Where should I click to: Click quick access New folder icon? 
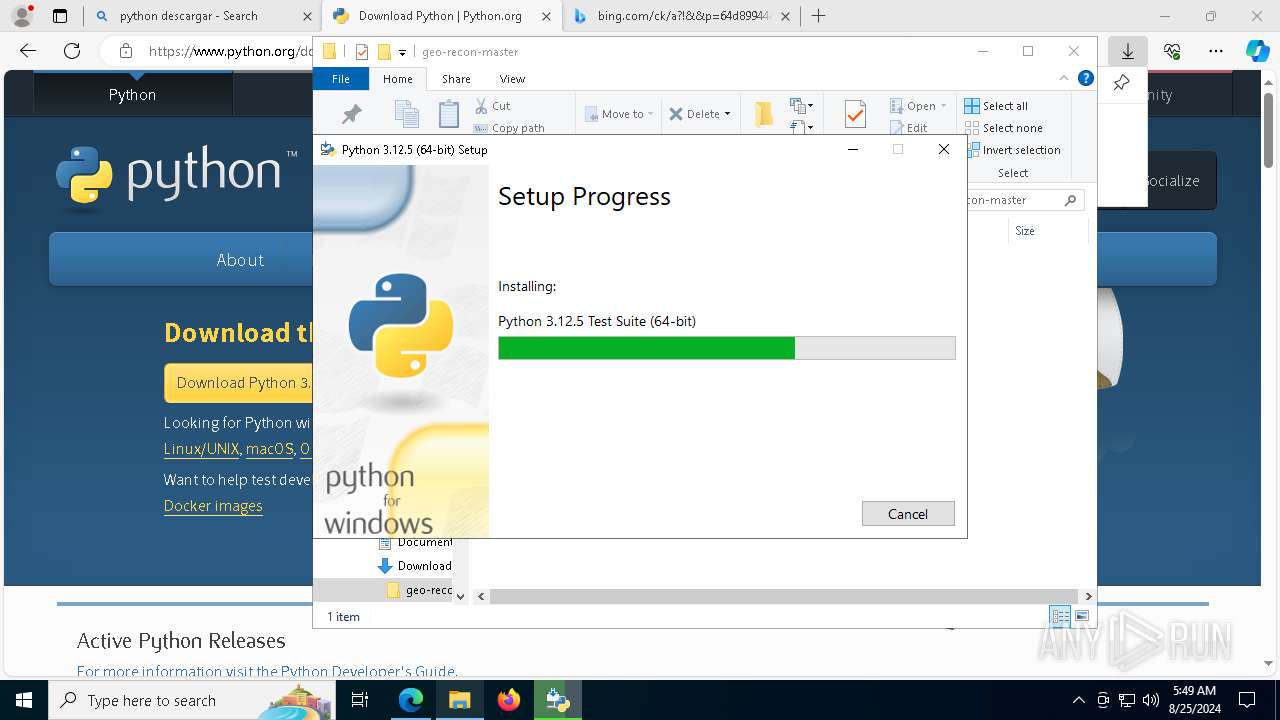384,52
